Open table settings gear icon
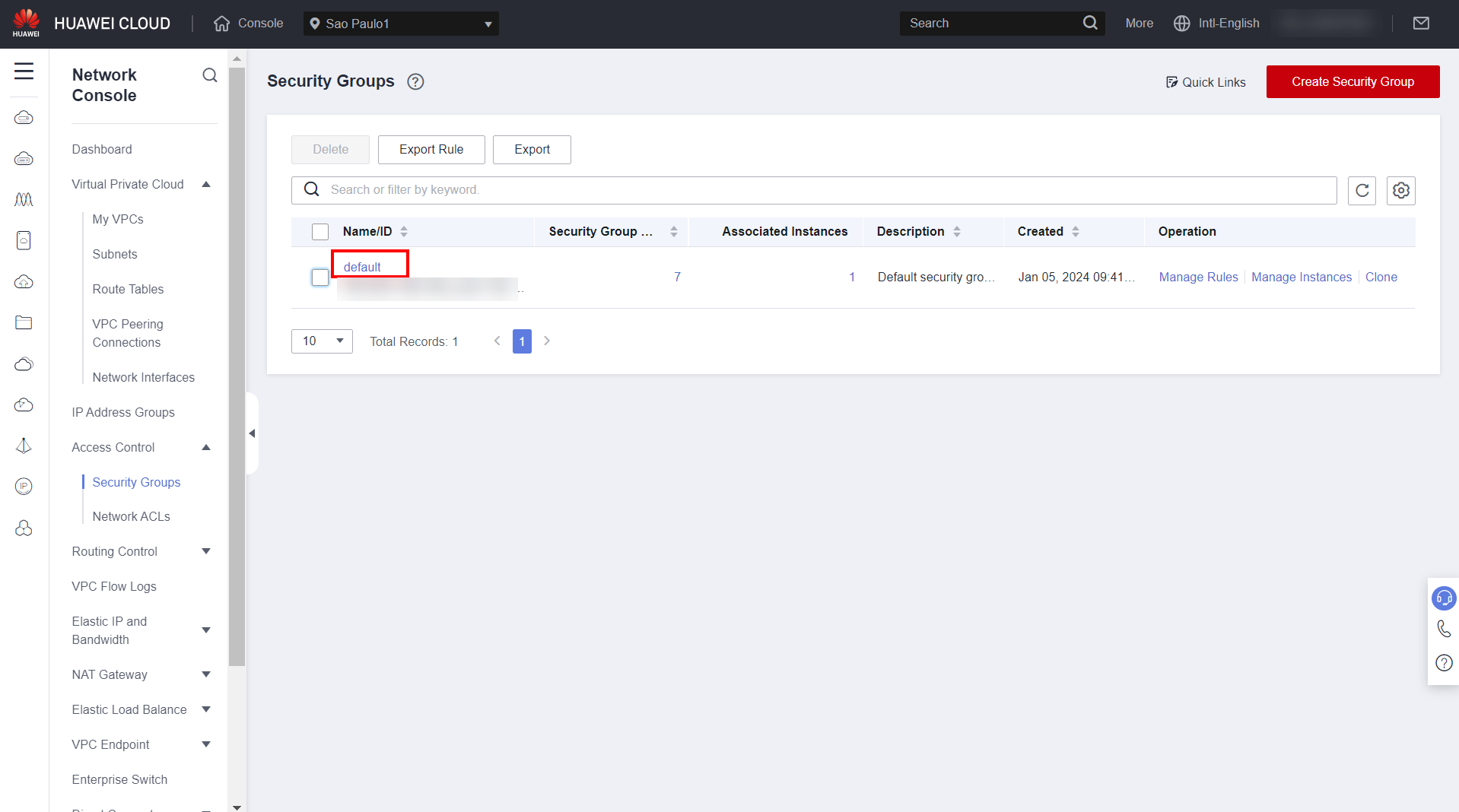Viewport: 1459px width, 812px height. click(x=1400, y=190)
